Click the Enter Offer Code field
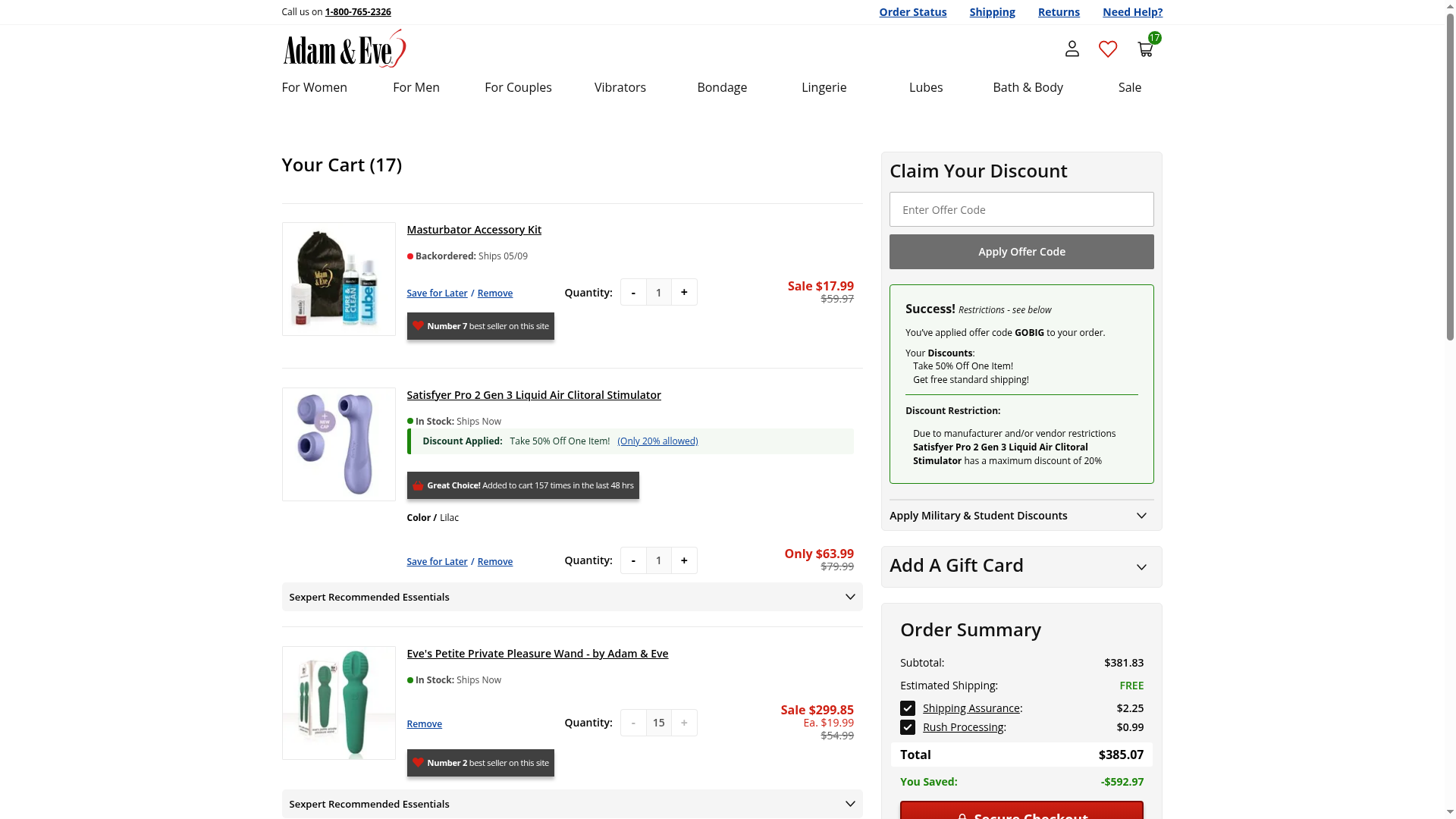Viewport: 1456px width, 819px height. [1021, 210]
